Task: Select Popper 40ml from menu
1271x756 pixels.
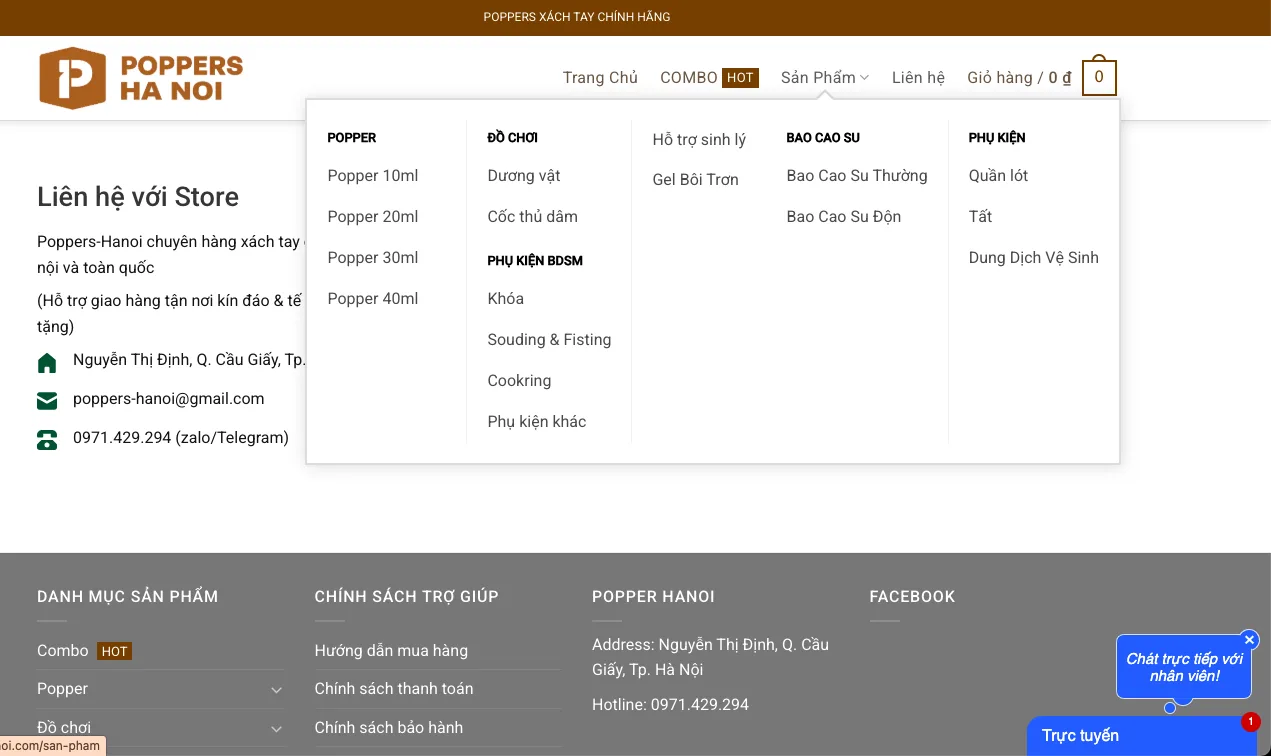Action: coord(373,298)
